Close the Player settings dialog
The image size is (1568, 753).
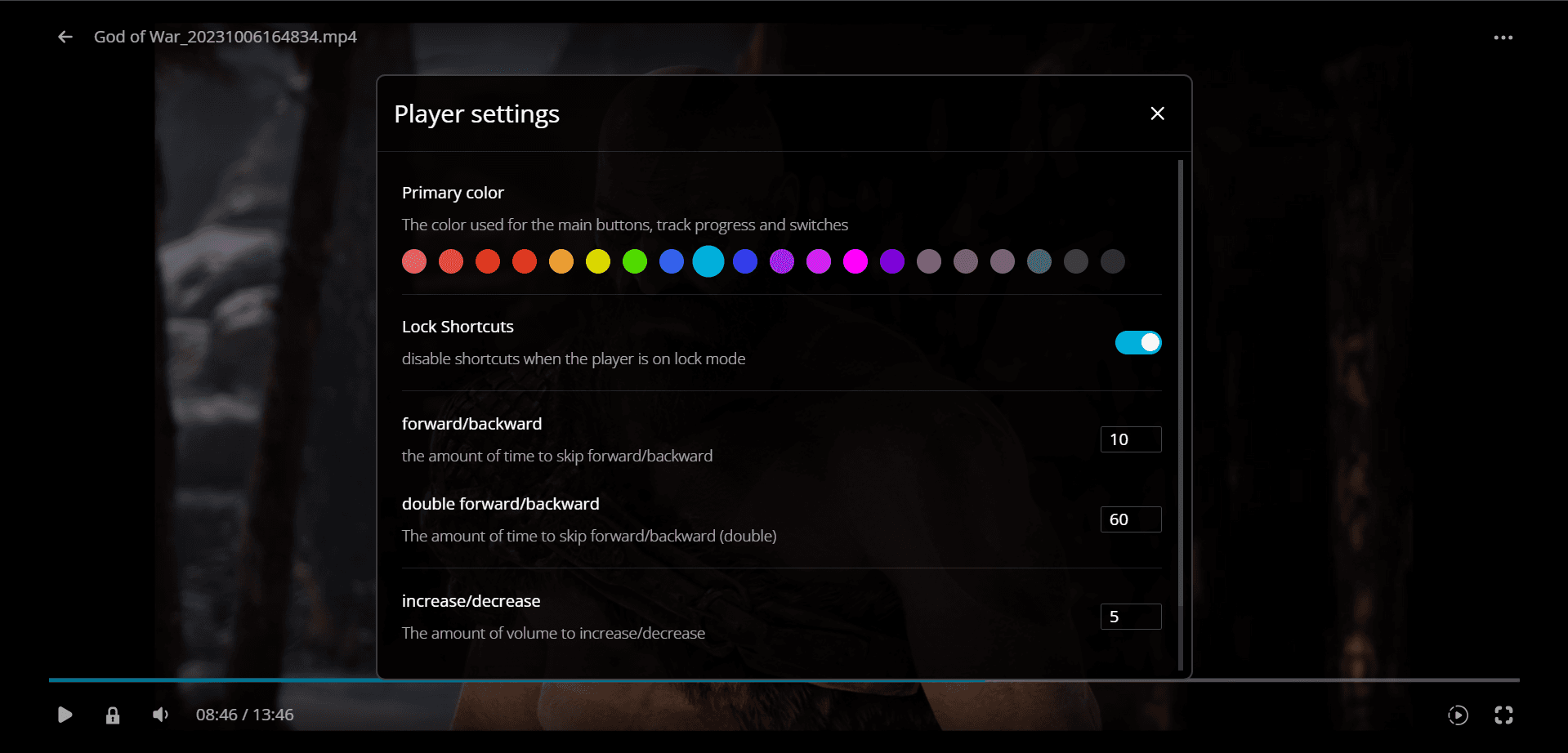[x=1157, y=114]
